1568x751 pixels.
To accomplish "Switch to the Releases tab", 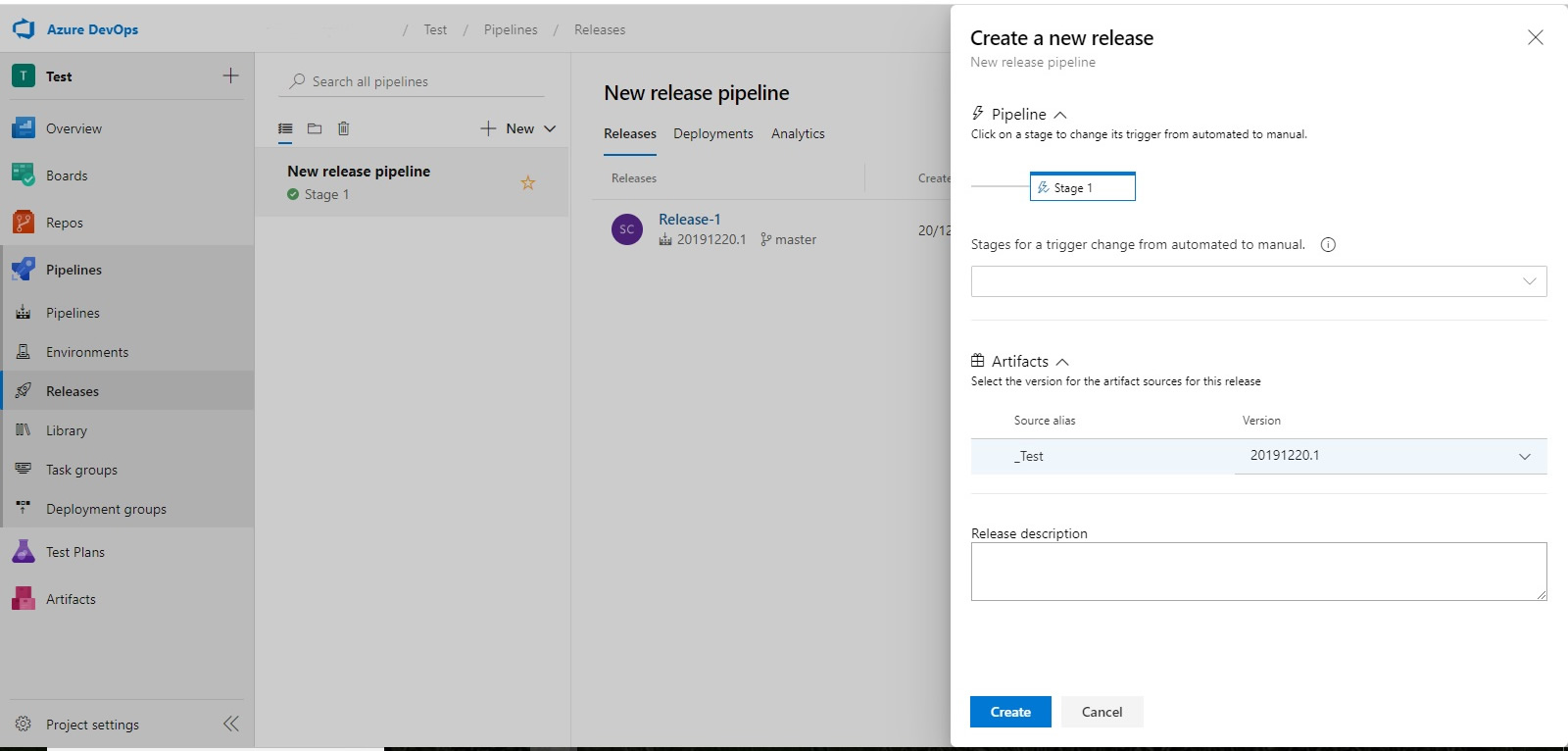I will (x=630, y=133).
